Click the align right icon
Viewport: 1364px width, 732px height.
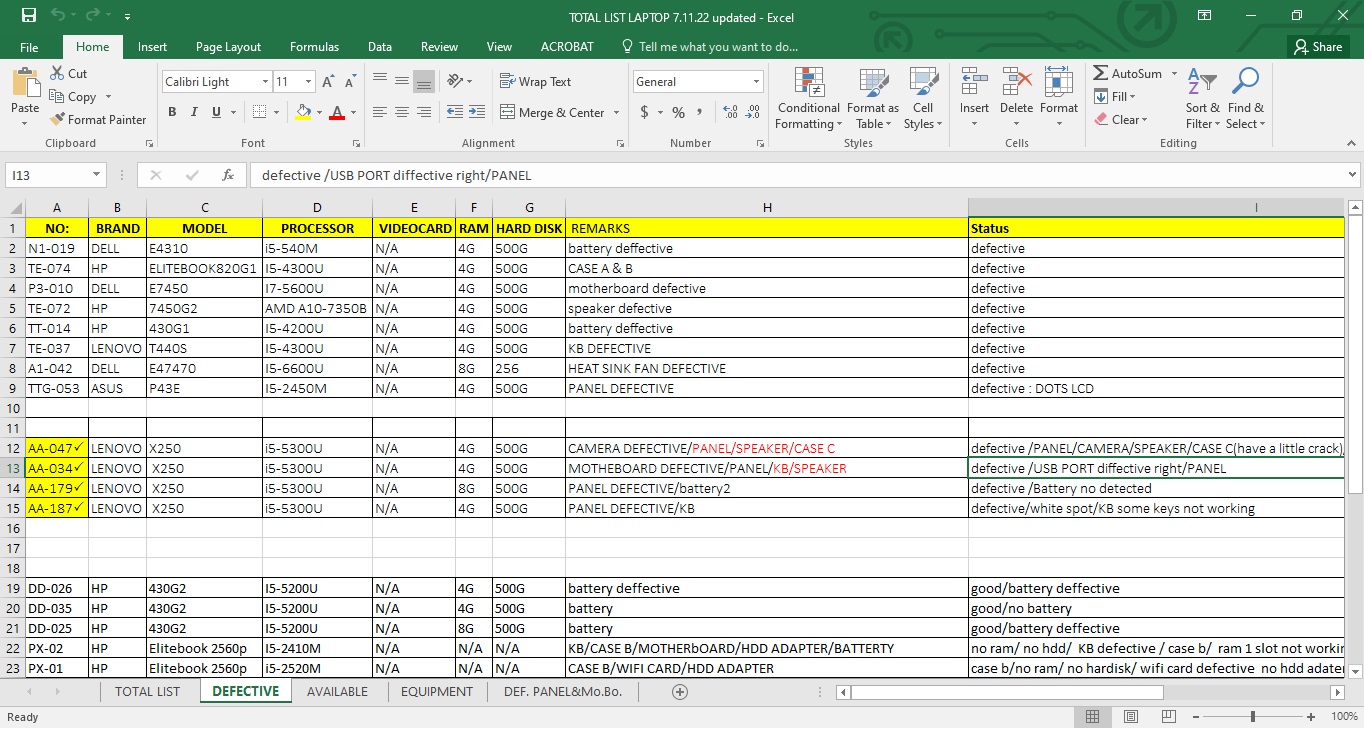[x=424, y=112]
